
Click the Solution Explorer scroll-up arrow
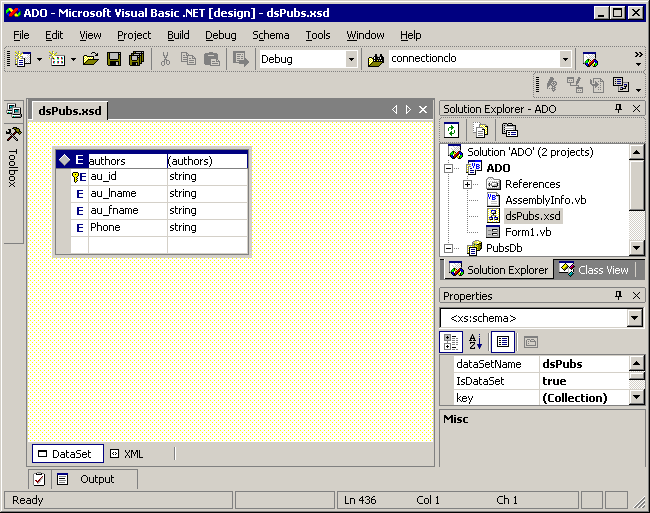point(636,152)
